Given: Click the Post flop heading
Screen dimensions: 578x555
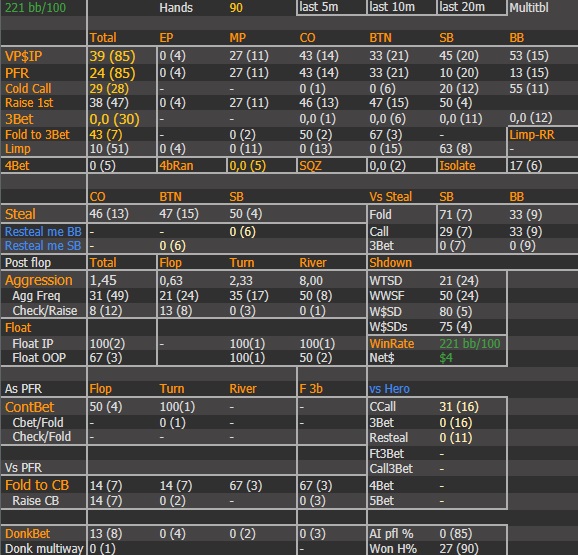Looking at the screenshot, I should click(x=28, y=262).
